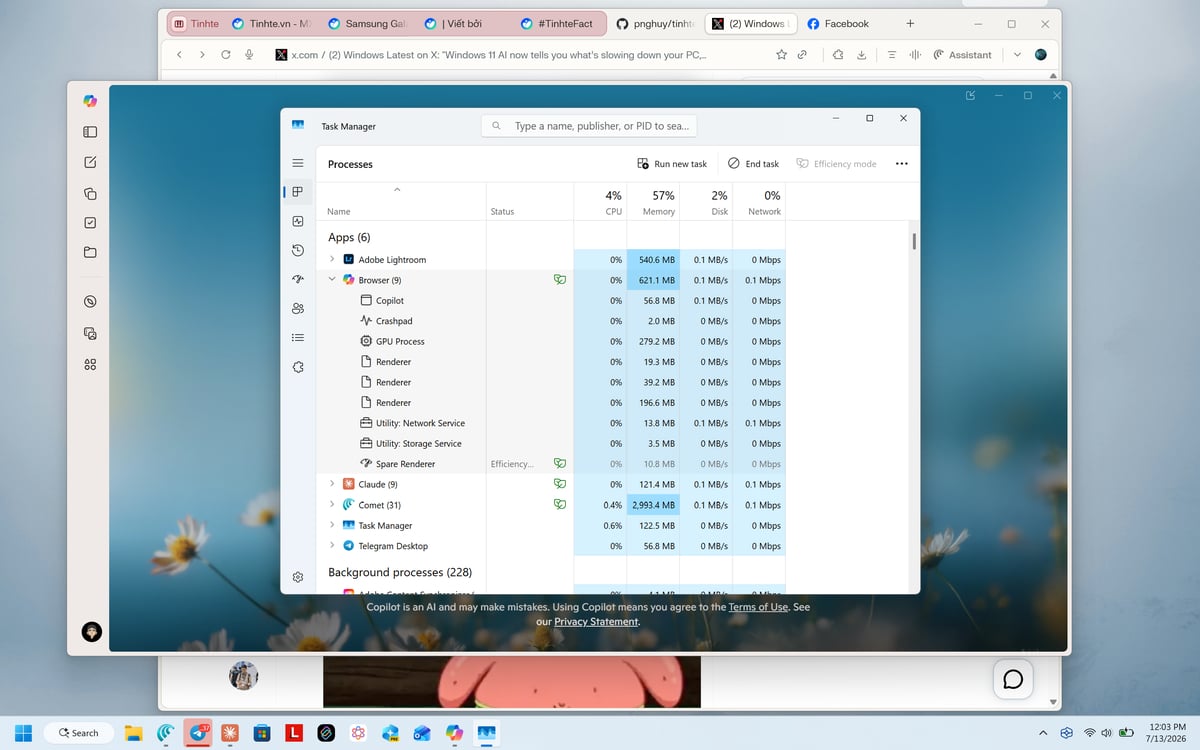The height and width of the screenshot is (750, 1200).
Task: Click the Task Manager vertical scrollbar
Action: [x=914, y=241]
